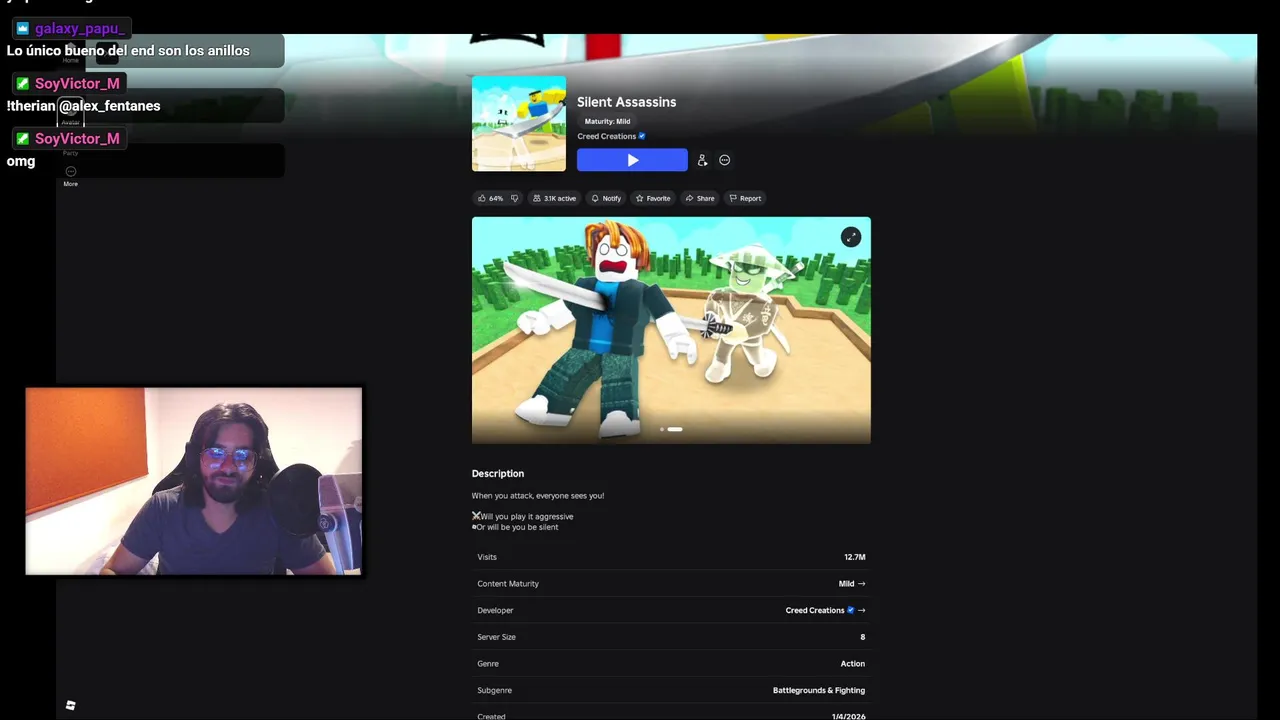
Task: Click the crown badge beside galaxy_papu_
Action: (x=23, y=29)
